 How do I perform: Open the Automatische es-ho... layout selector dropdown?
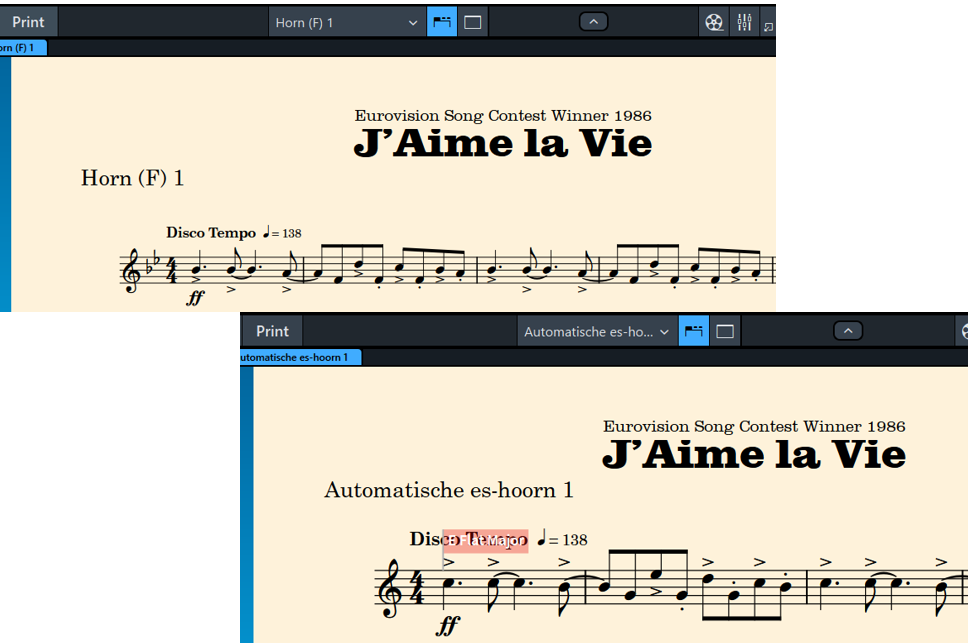coord(597,332)
